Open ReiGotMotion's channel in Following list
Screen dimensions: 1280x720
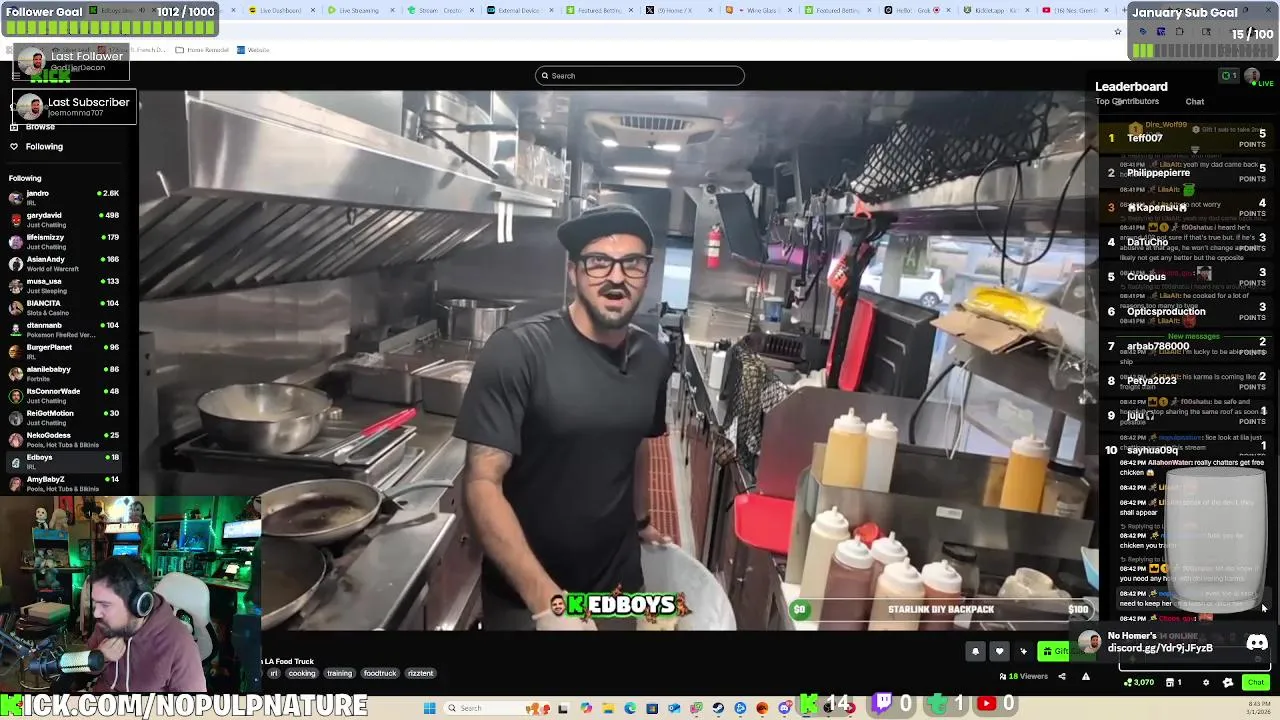pyautogui.click(x=64, y=417)
